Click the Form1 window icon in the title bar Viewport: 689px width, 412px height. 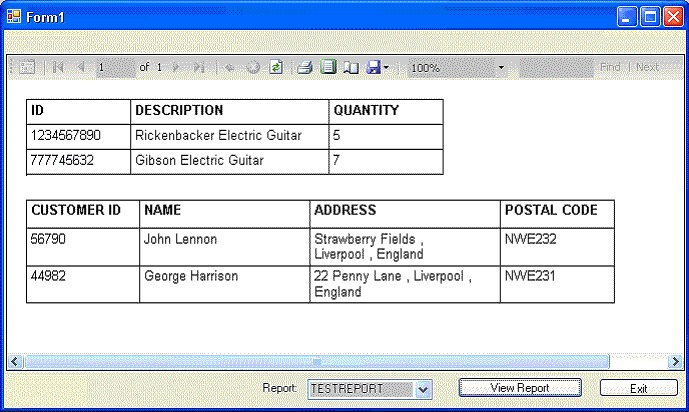14,17
